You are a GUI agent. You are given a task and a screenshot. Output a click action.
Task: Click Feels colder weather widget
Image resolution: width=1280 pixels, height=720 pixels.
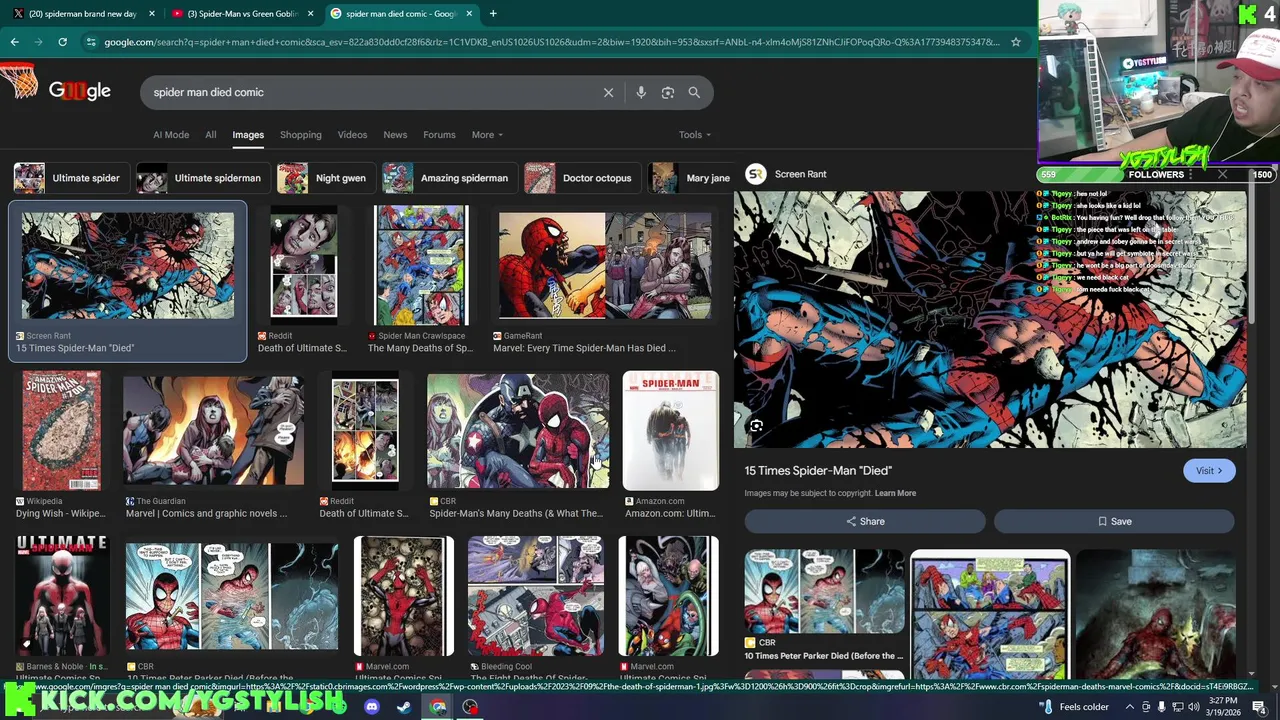1075,707
